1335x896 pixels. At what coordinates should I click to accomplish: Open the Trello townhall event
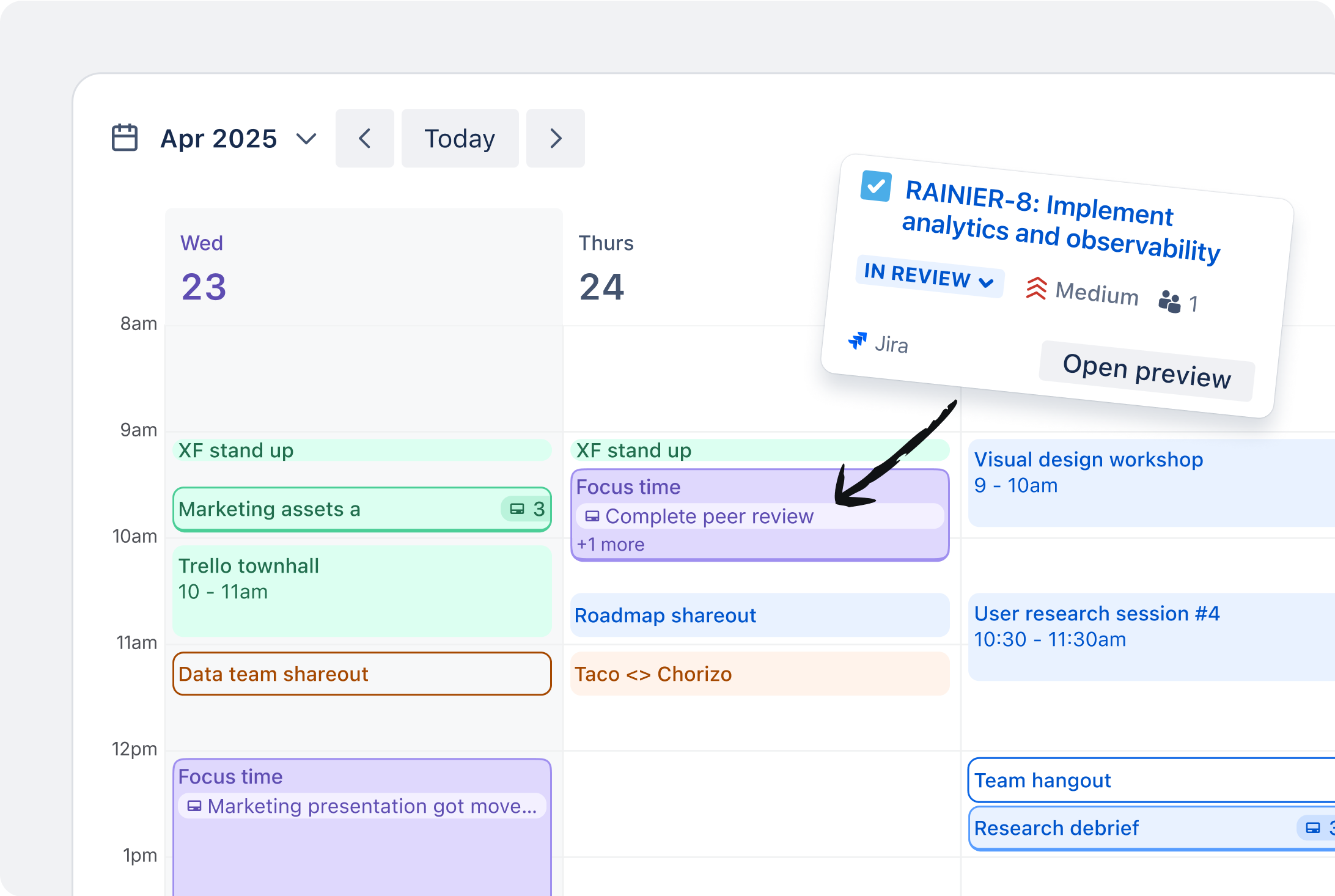click(x=362, y=591)
